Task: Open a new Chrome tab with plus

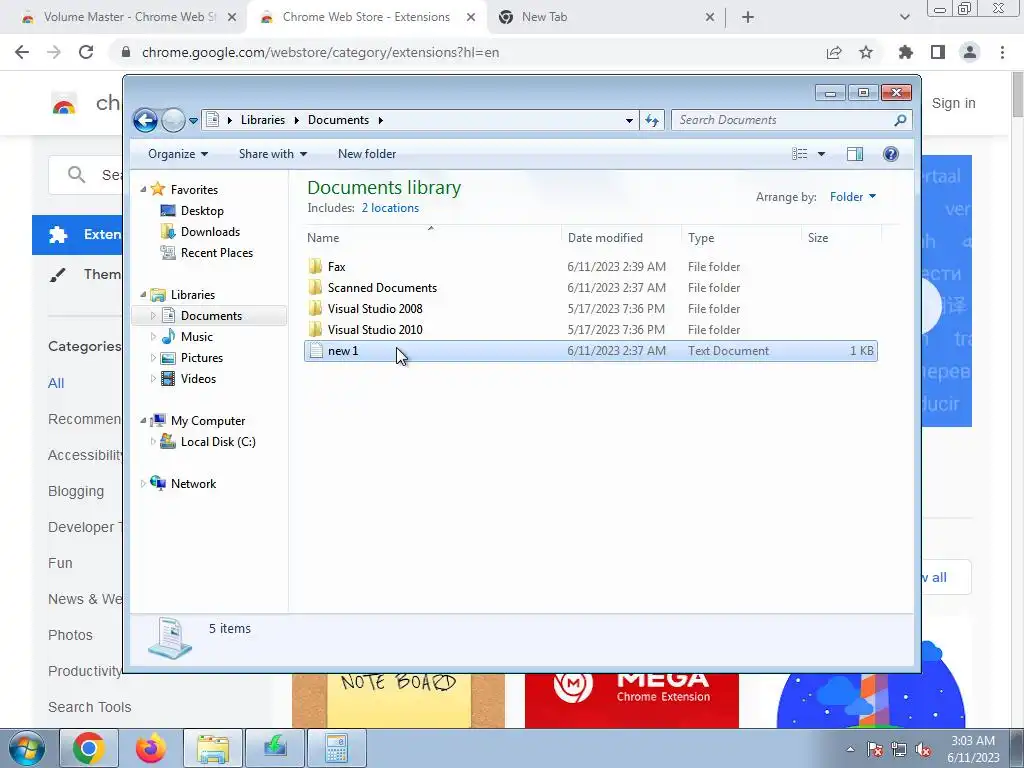Action: click(x=748, y=18)
